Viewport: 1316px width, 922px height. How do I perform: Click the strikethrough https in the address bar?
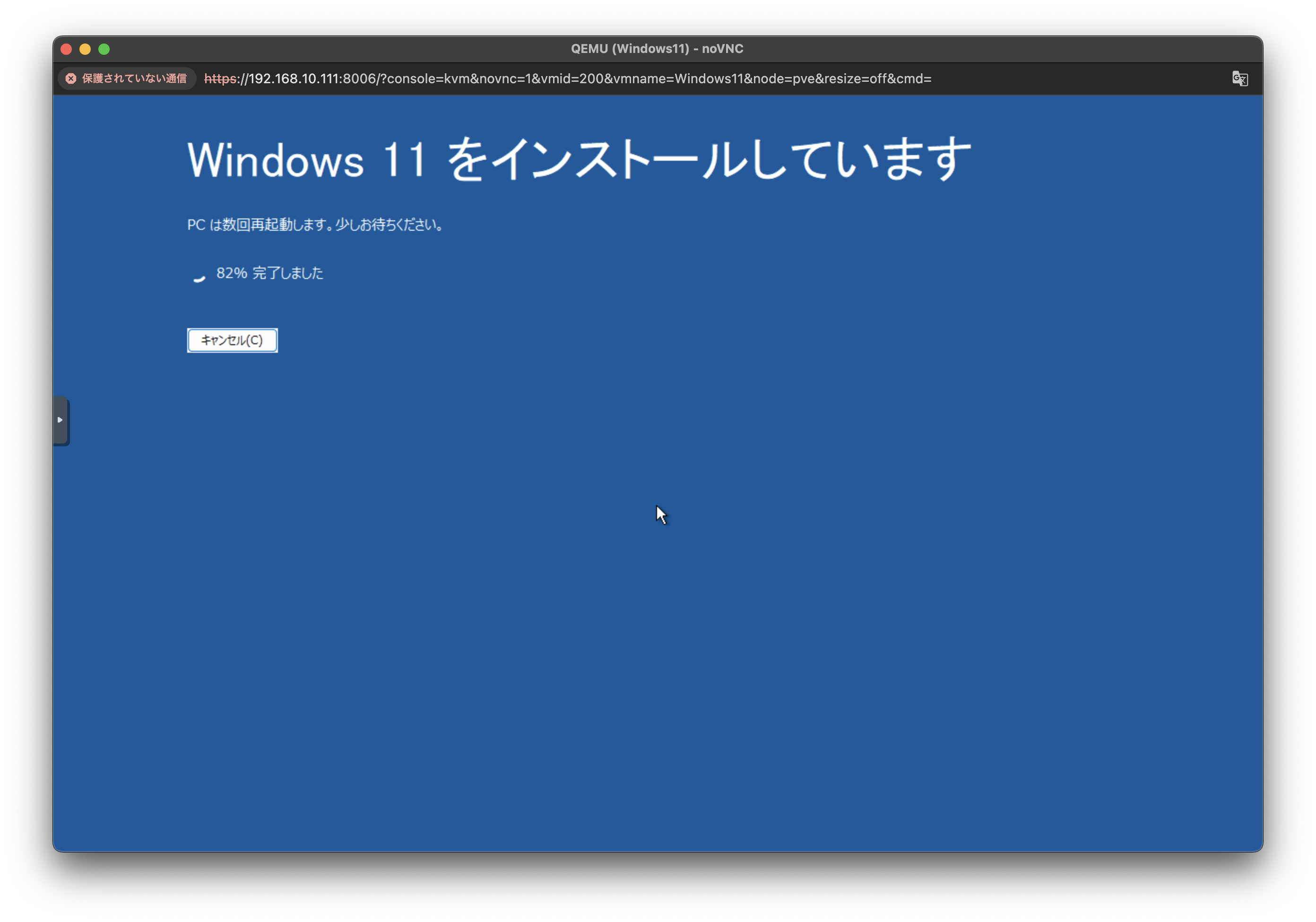click(x=220, y=78)
